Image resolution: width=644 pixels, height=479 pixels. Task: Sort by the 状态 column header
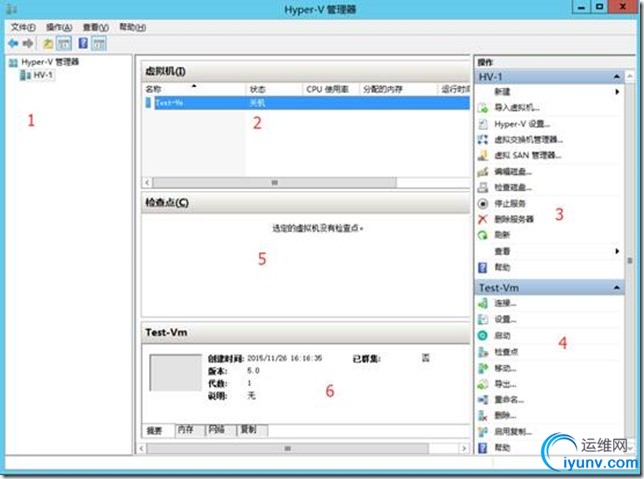pyautogui.click(x=274, y=89)
